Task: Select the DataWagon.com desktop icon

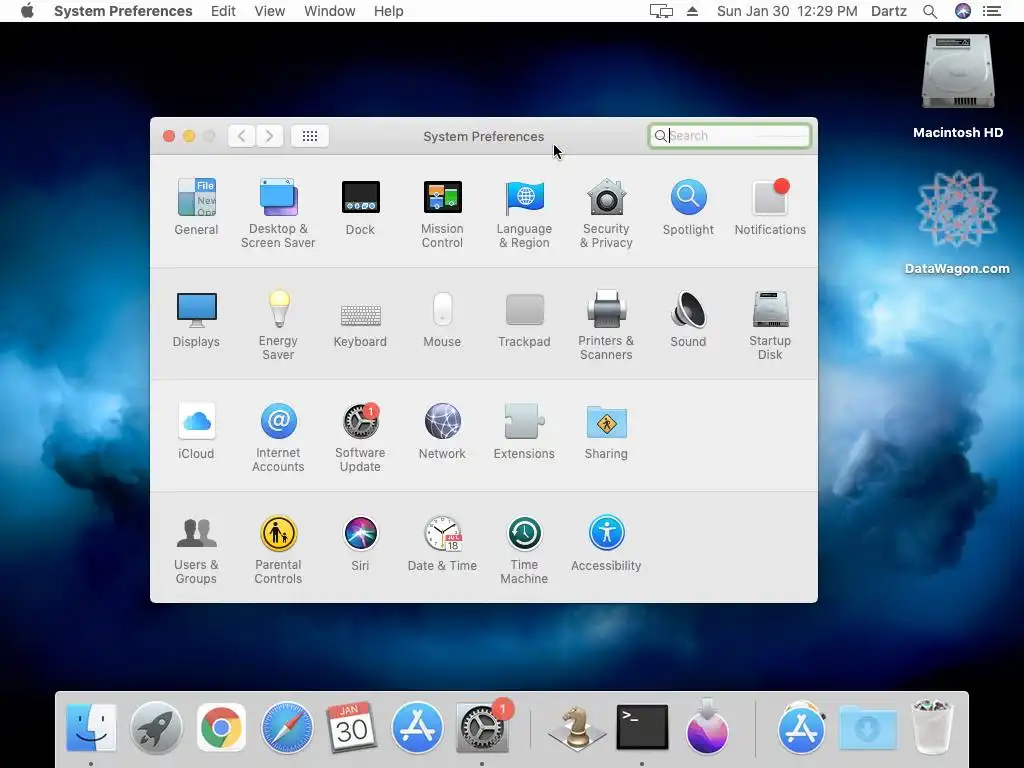Action: click(957, 223)
